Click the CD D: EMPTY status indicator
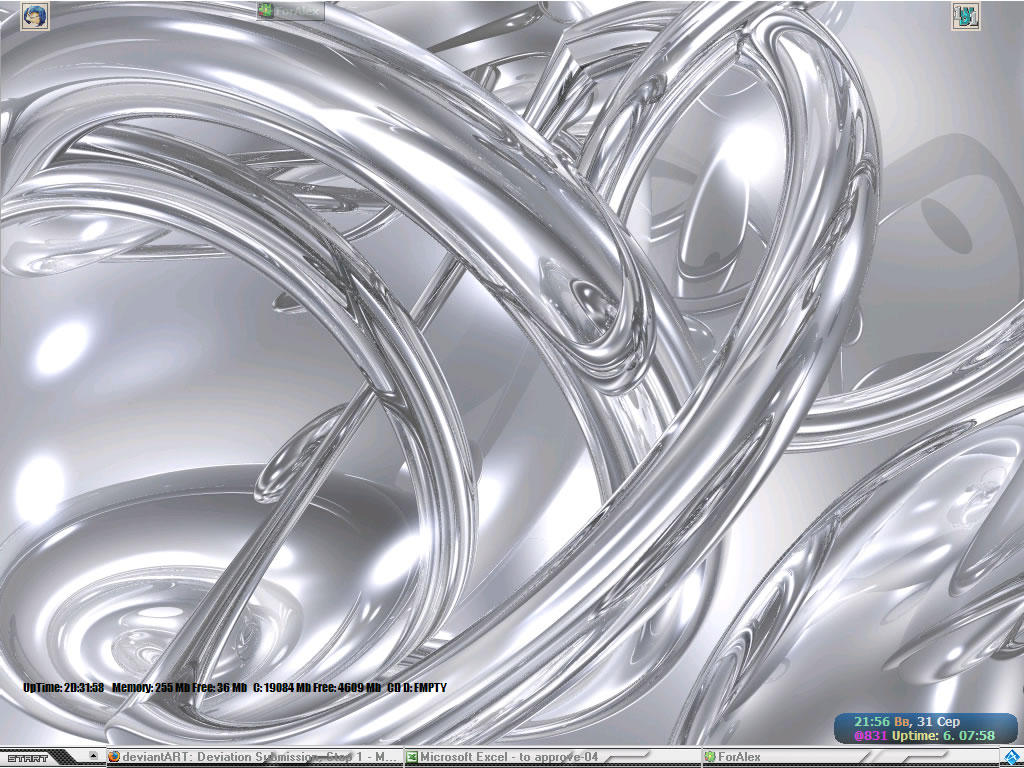Viewport: 1024px width, 768px height. click(x=417, y=687)
